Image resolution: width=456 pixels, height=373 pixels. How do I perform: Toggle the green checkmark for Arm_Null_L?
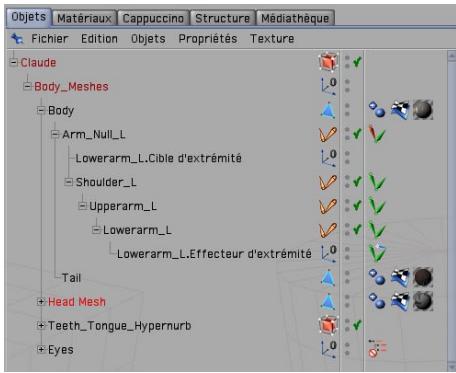[x=357, y=134]
